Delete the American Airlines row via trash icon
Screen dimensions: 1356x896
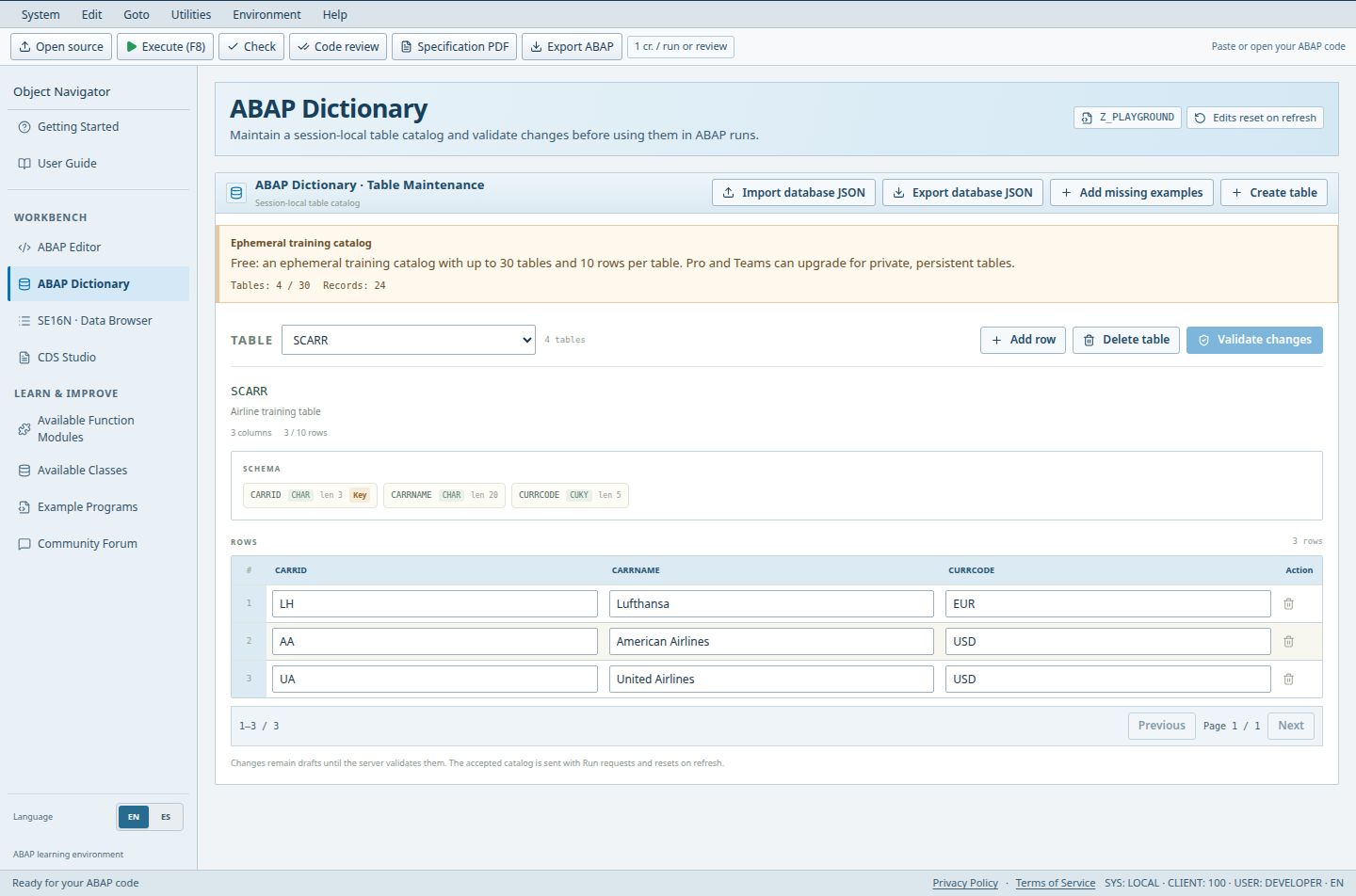pos(1288,642)
